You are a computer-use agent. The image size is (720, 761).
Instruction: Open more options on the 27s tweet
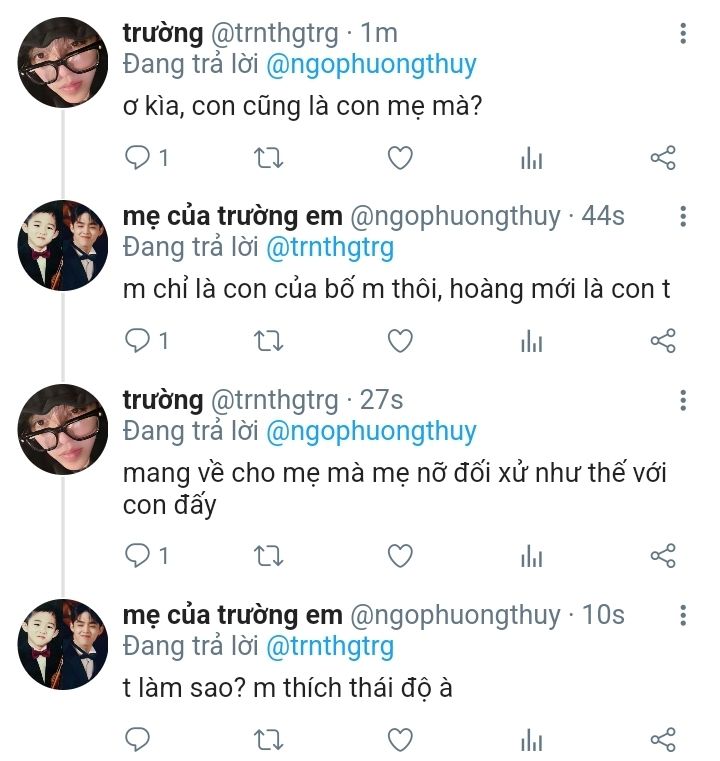(683, 400)
